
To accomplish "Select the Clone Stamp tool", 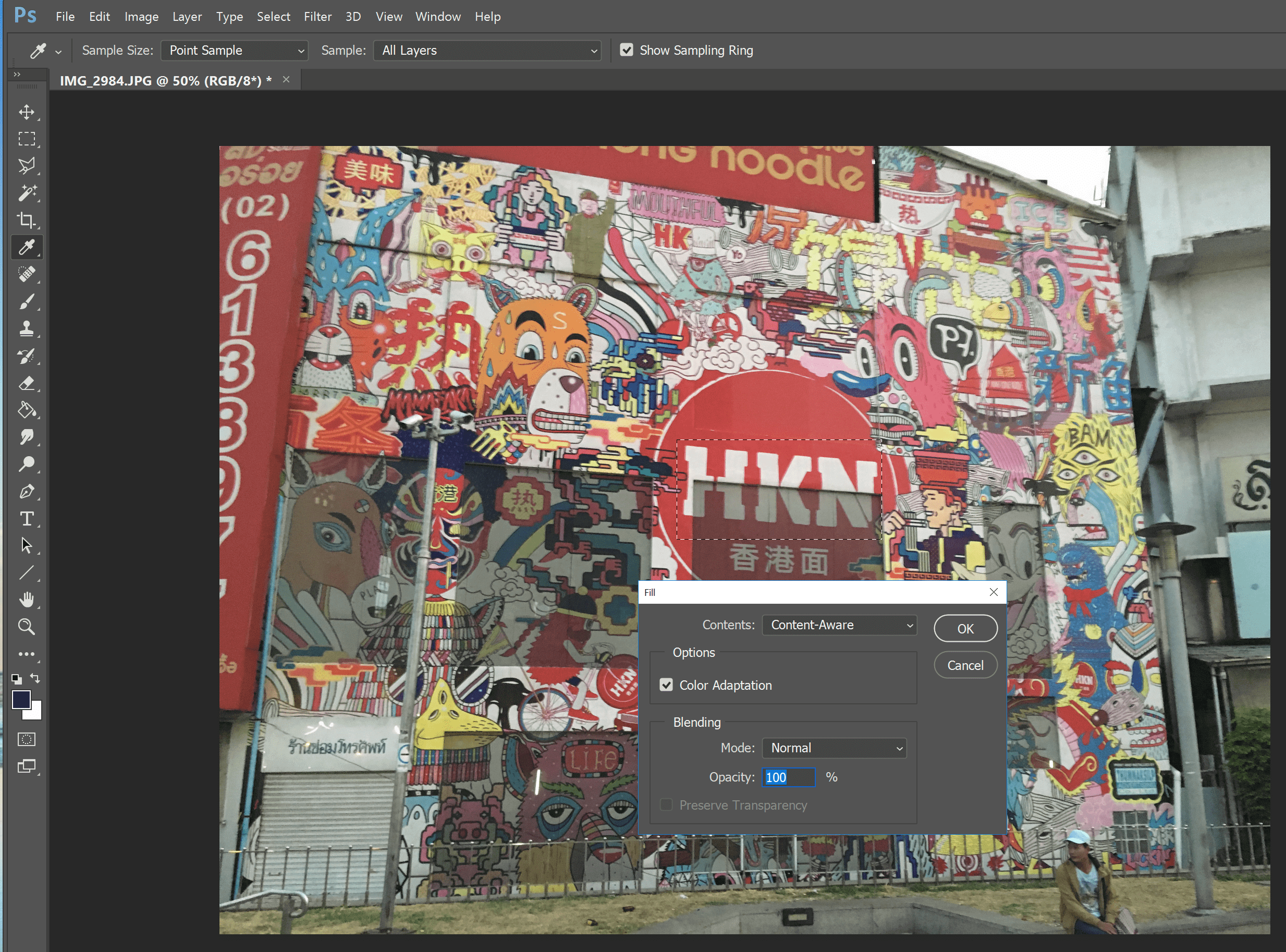I will pos(27,328).
